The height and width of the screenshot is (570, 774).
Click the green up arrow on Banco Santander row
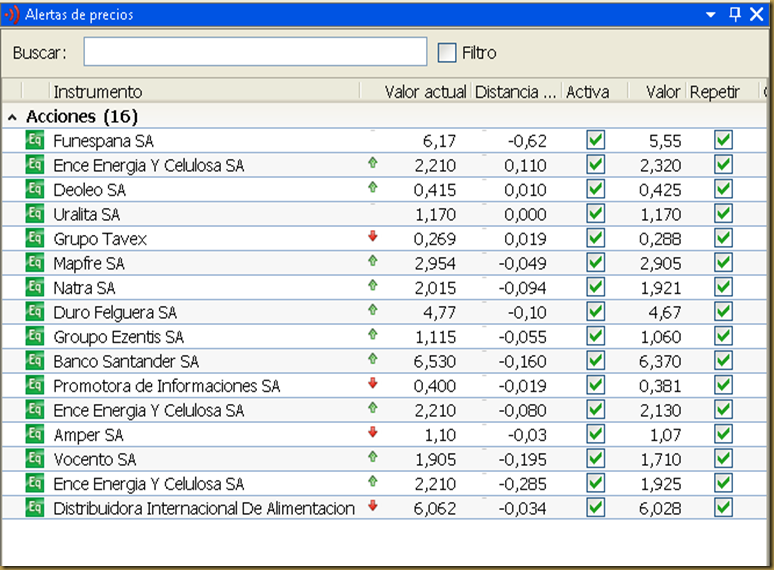click(x=373, y=359)
